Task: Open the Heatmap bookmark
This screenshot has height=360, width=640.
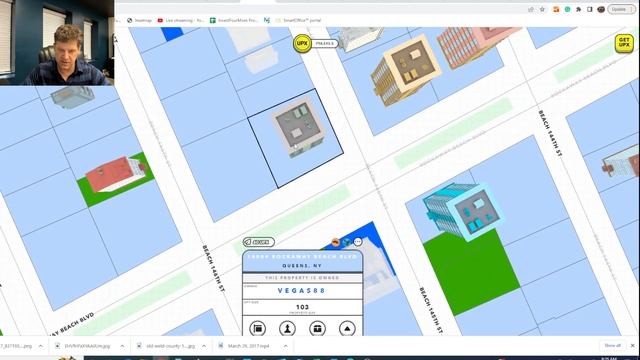Action: tap(139, 20)
